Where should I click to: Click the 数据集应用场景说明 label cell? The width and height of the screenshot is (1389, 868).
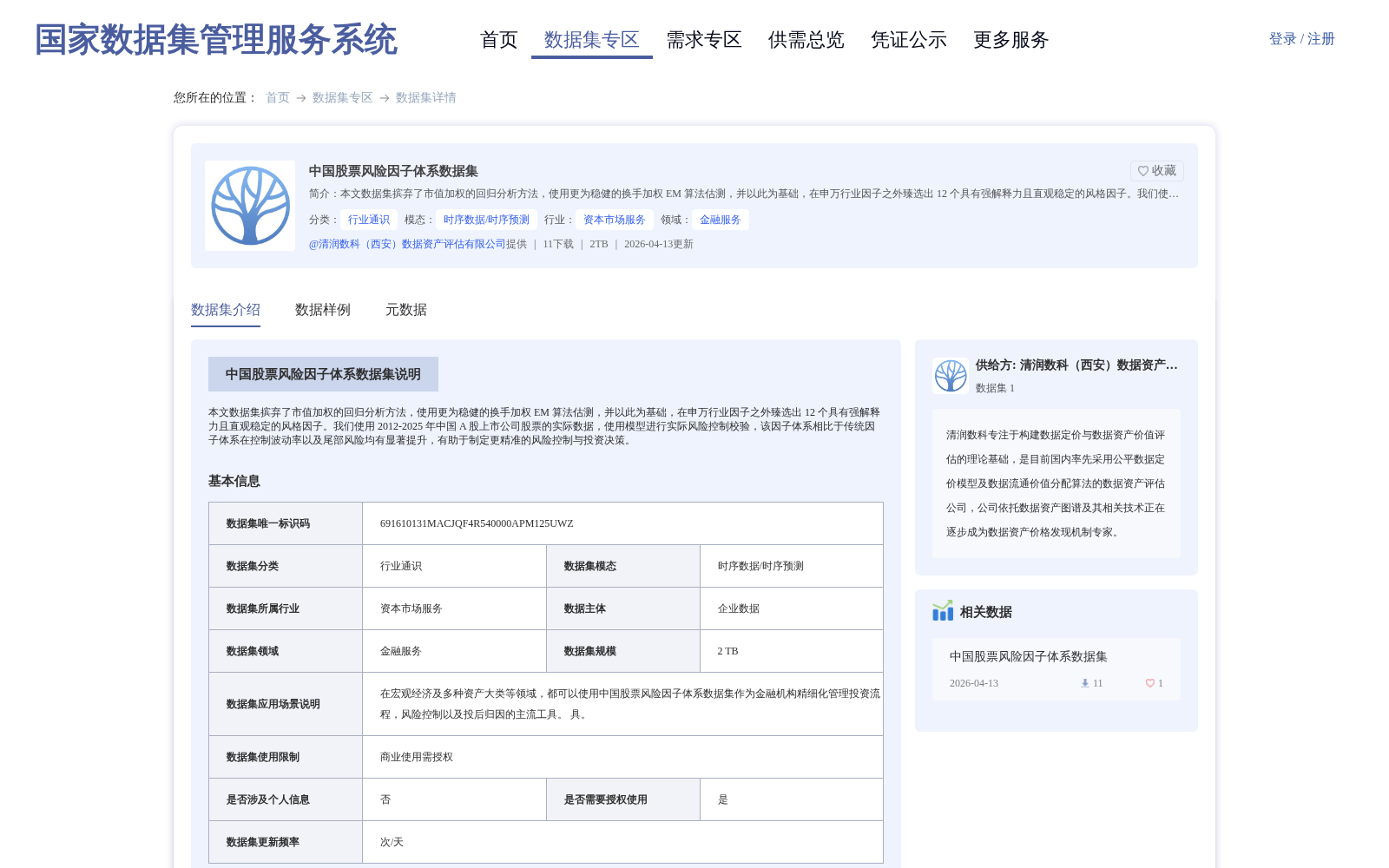tap(286, 704)
